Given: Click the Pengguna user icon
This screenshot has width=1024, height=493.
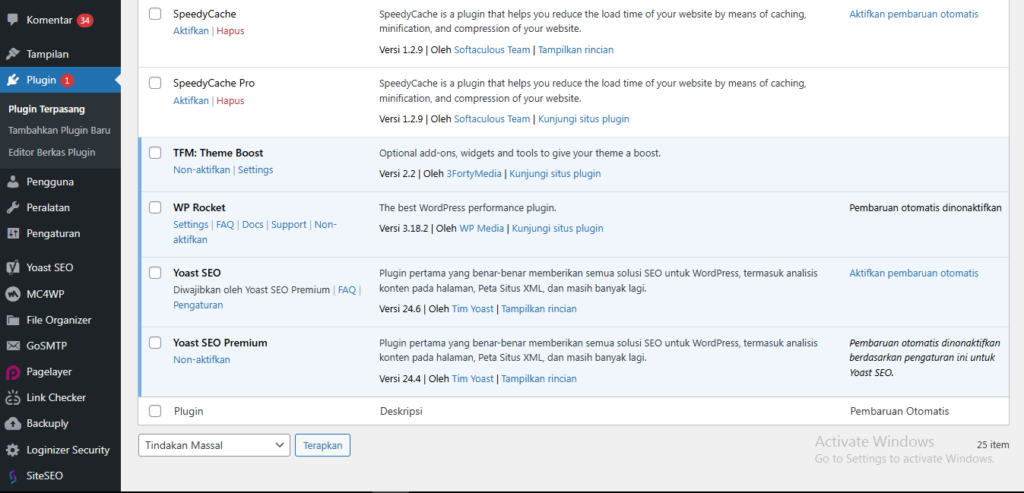Looking at the screenshot, I should coord(12,182).
